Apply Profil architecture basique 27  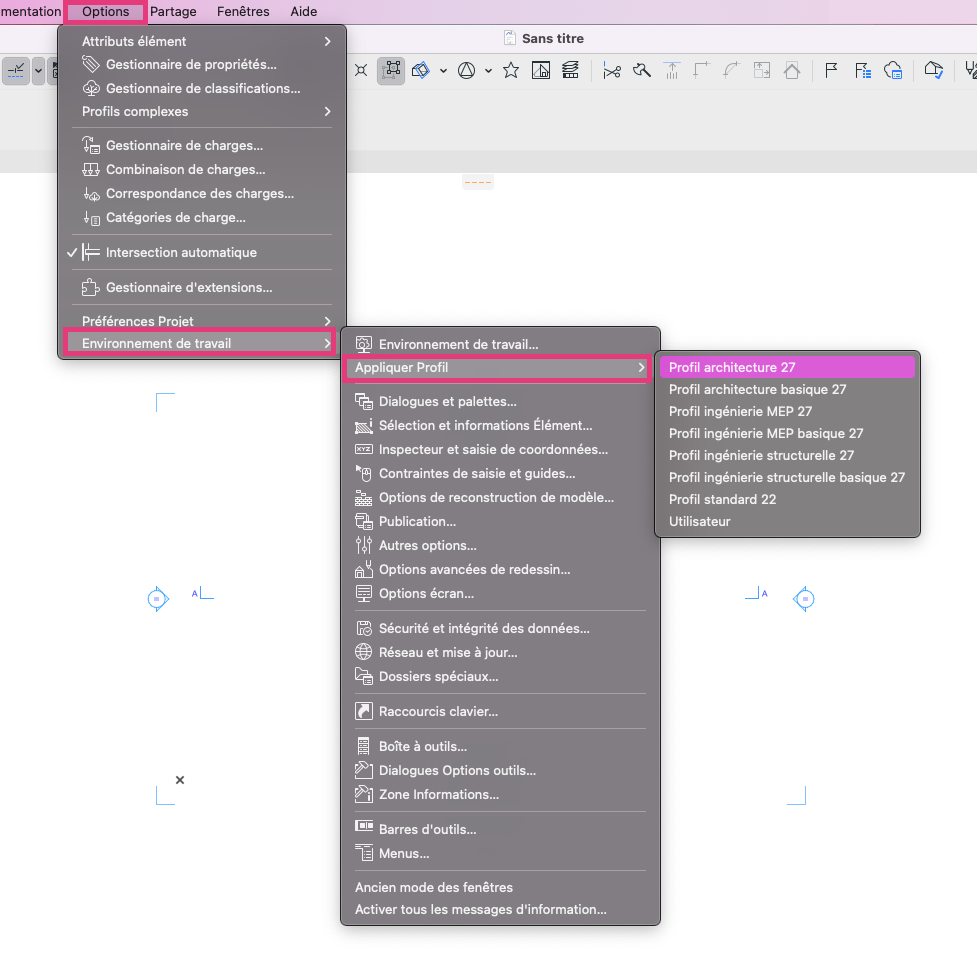pyautogui.click(x=788, y=389)
